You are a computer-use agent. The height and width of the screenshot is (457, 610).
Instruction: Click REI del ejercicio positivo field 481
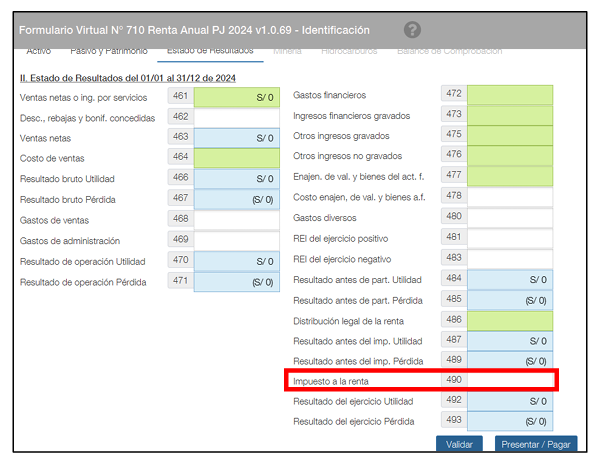point(509,238)
